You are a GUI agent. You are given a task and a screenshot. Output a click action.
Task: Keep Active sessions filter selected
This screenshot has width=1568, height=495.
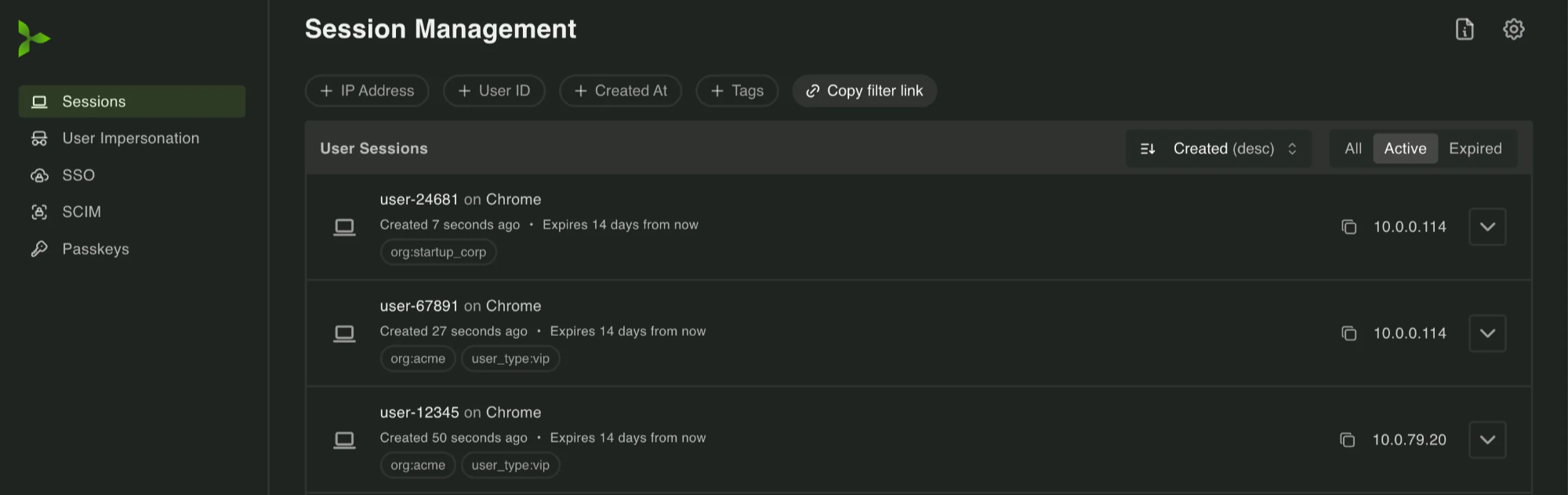(x=1405, y=148)
